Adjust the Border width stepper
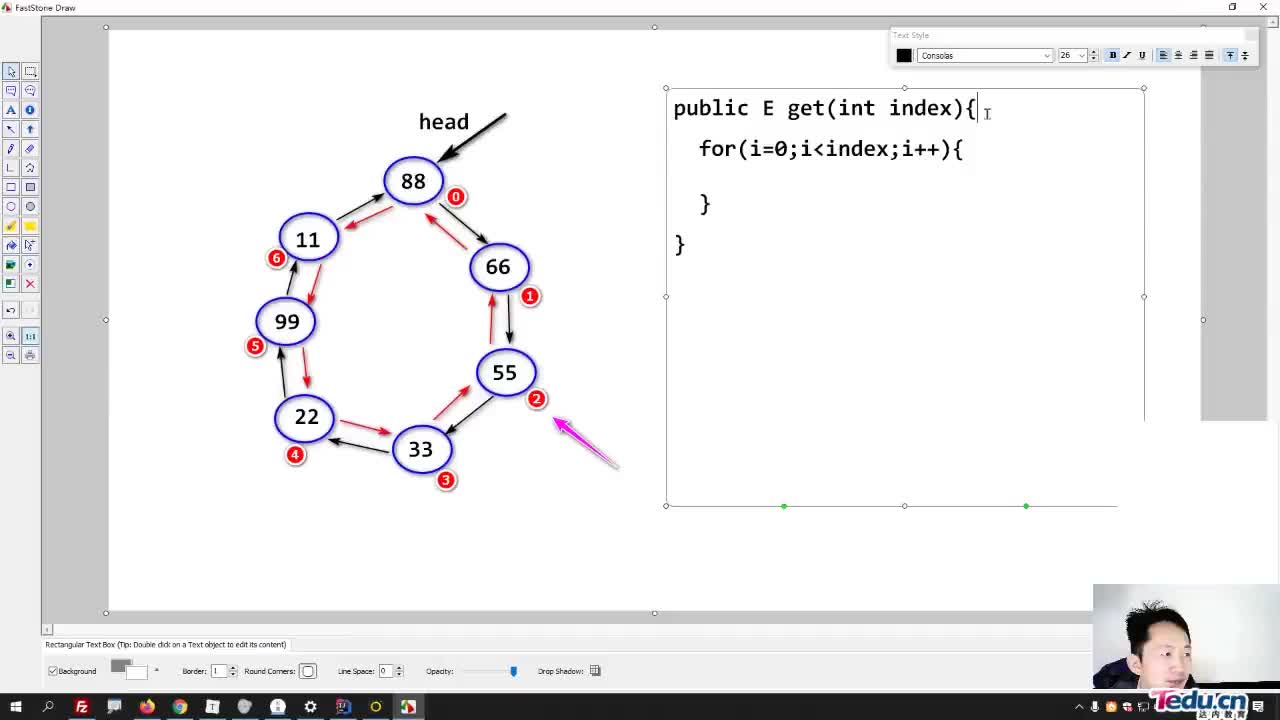Image resolution: width=1280 pixels, height=720 pixels. click(233, 671)
